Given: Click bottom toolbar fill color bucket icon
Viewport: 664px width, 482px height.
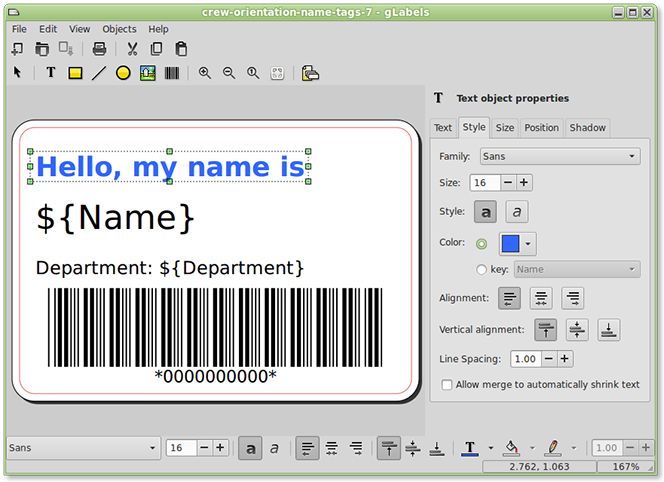Looking at the screenshot, I should point(511,448).
